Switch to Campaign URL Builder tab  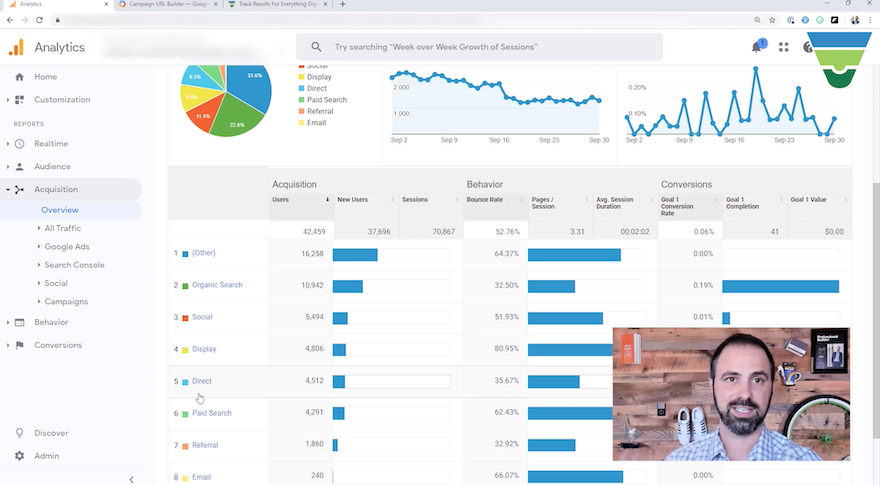tap(168, 4)
